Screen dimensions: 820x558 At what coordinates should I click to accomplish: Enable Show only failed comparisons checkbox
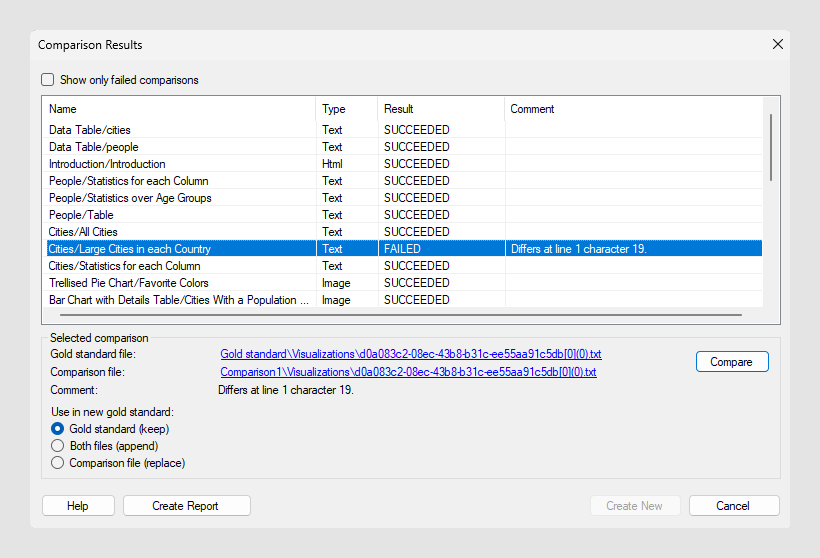[x=48, y=80]
